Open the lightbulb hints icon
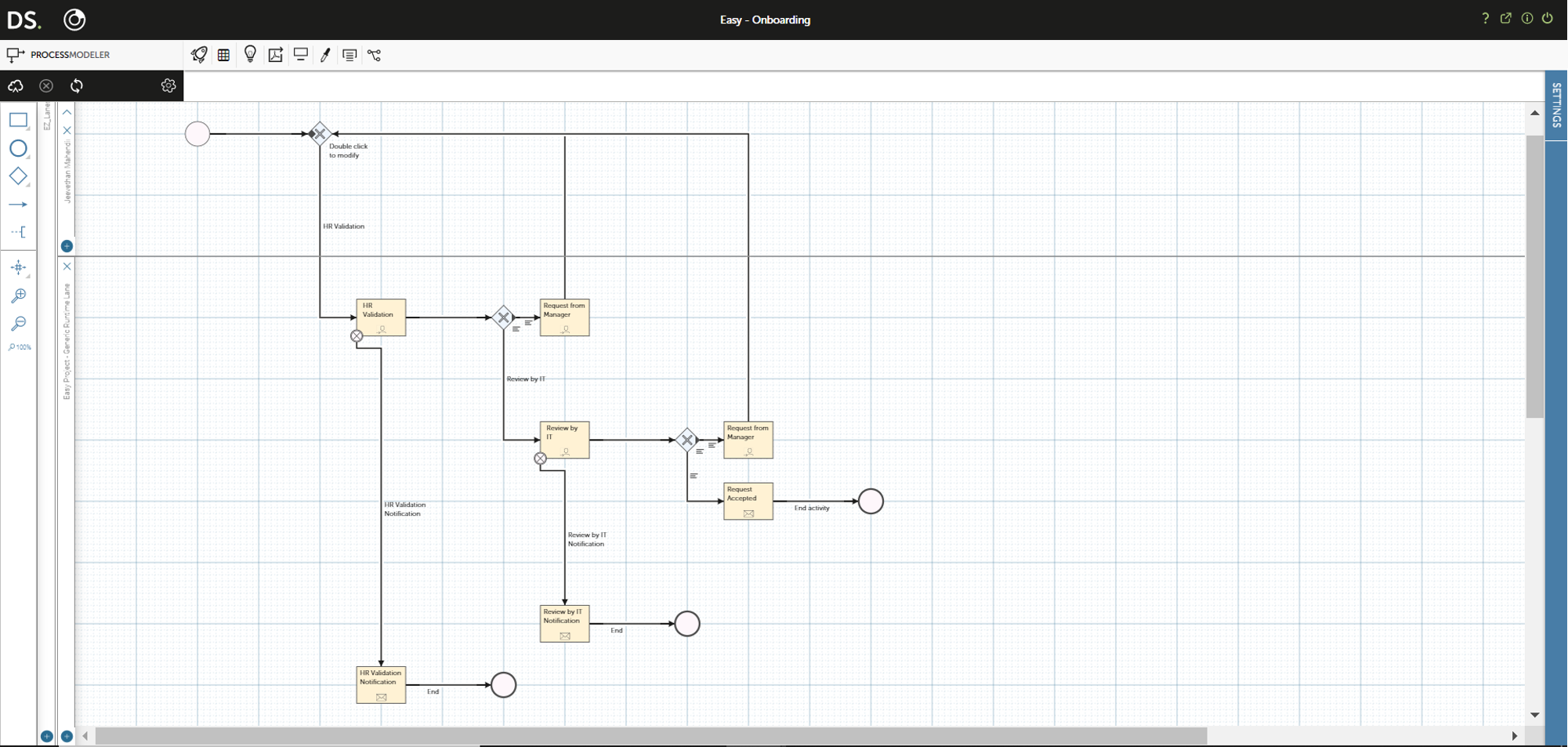This screenshot has height=747, width=1568. tap(250, 54)
